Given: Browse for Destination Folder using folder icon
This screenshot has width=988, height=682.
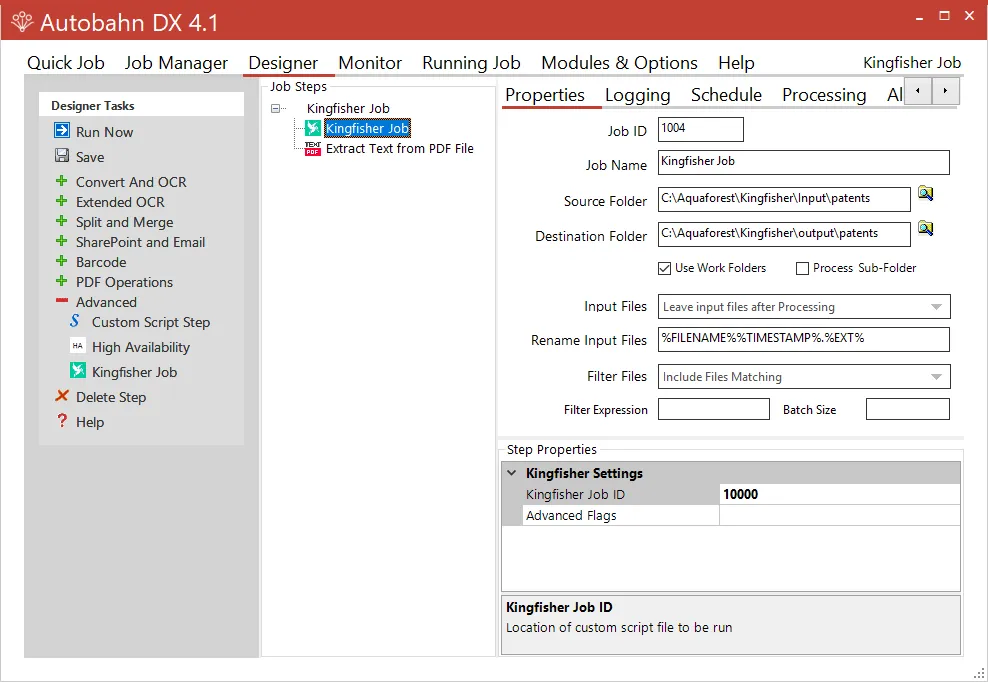Looking at the screenshot, I should point(925,229).
